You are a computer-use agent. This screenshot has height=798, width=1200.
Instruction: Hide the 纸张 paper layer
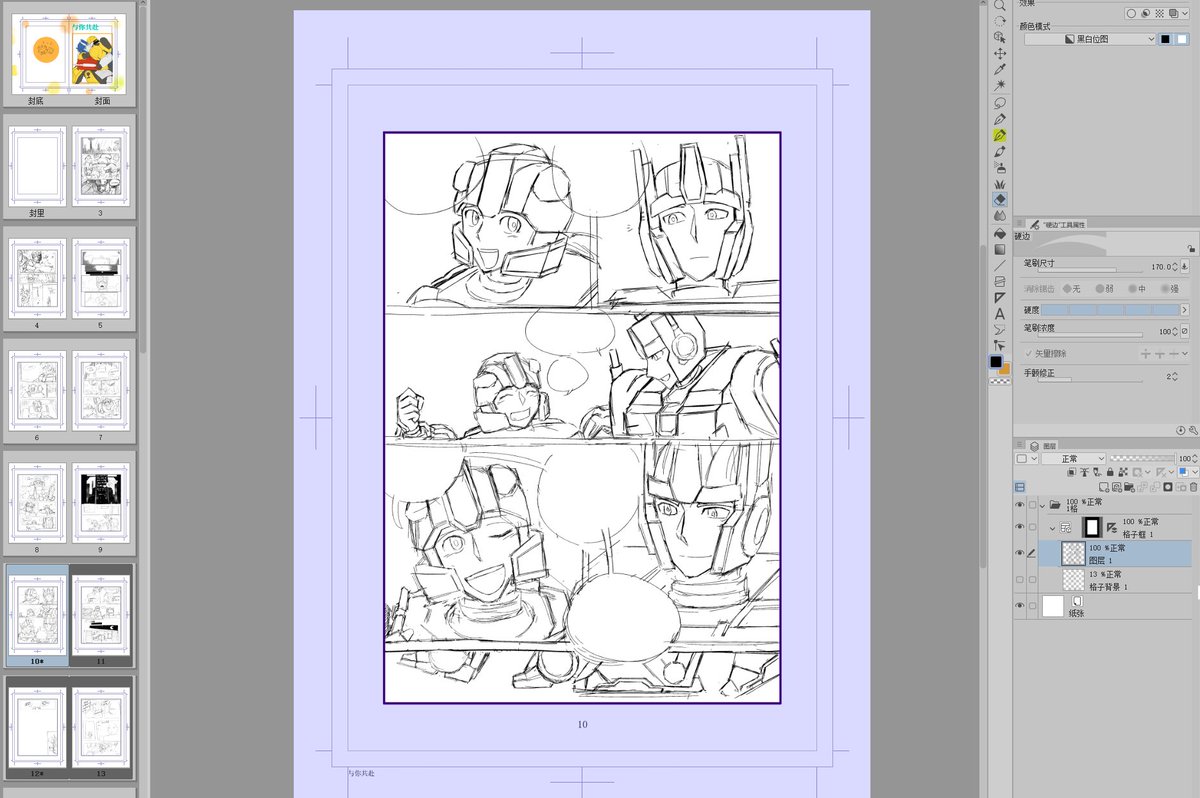click(x=1019, y=606)
